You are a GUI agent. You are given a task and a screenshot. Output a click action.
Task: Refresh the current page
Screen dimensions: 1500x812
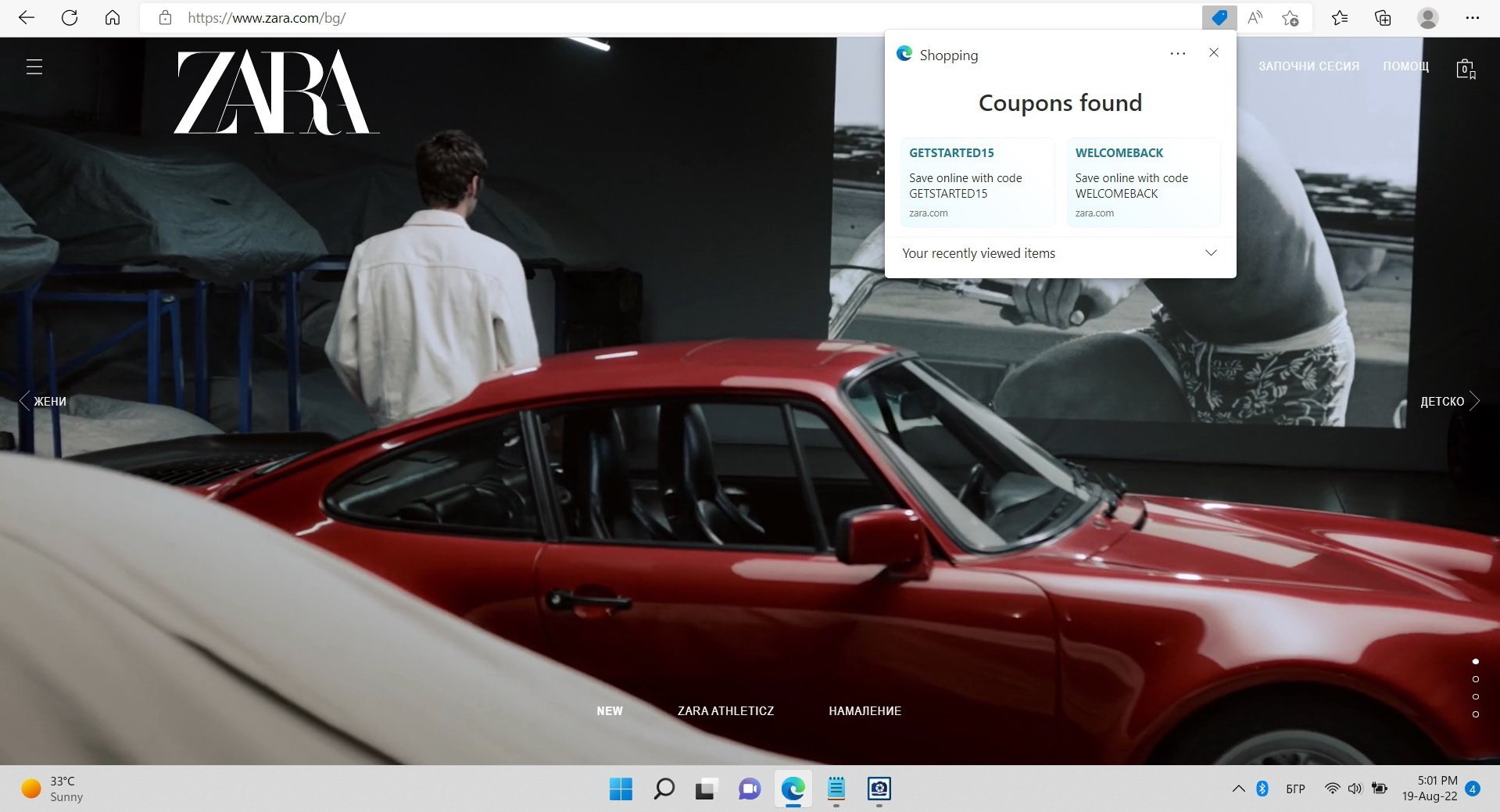click(70, 18)
